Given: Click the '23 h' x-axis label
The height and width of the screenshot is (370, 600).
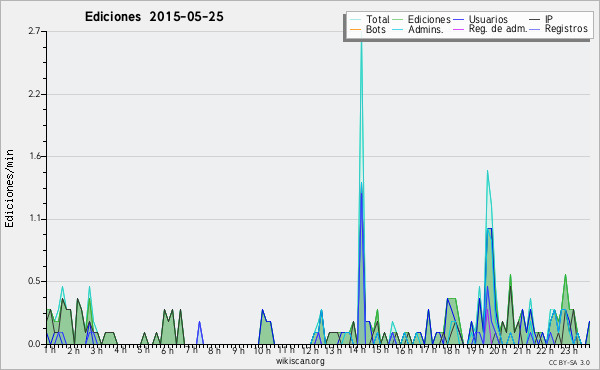Looking at the screenshot, I should 569,350.
